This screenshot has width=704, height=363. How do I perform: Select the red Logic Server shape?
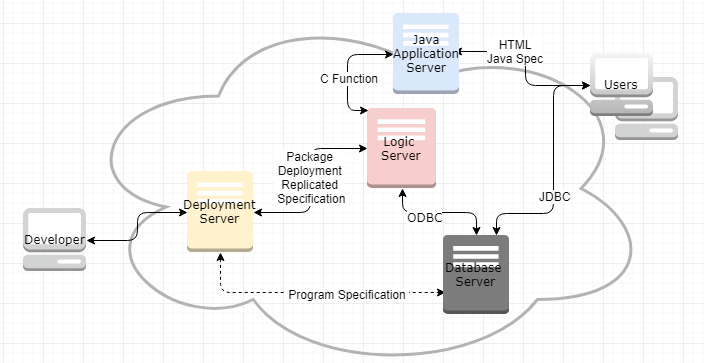(401, 147)
